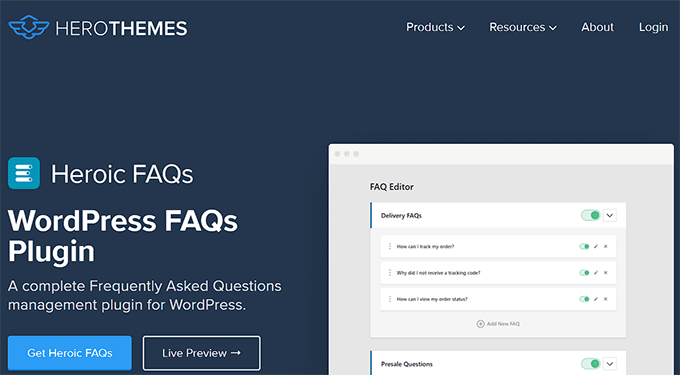Open the Resources dropdown menu
Image resolution: width=680 pixels, height=375 pixels.
tap(523, 27)
